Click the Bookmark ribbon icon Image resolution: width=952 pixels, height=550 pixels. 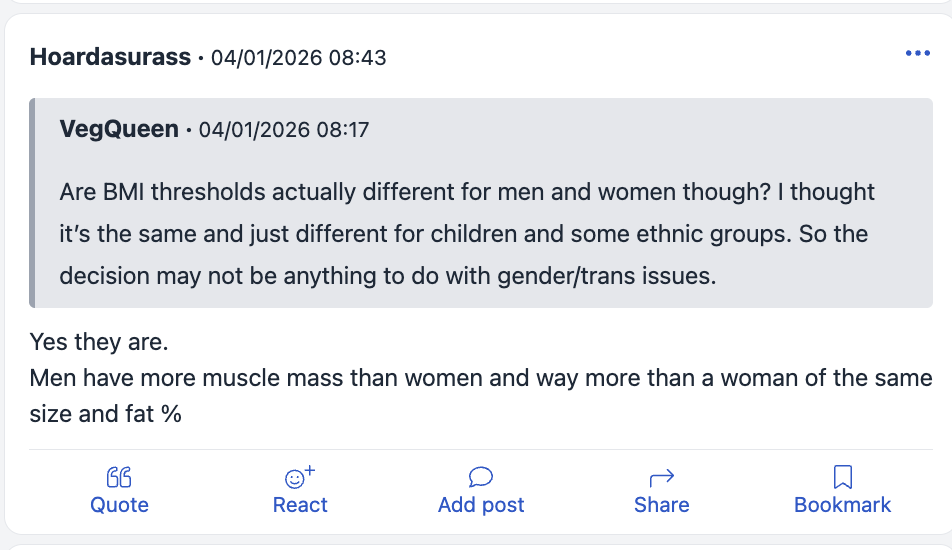click(842, 477)
